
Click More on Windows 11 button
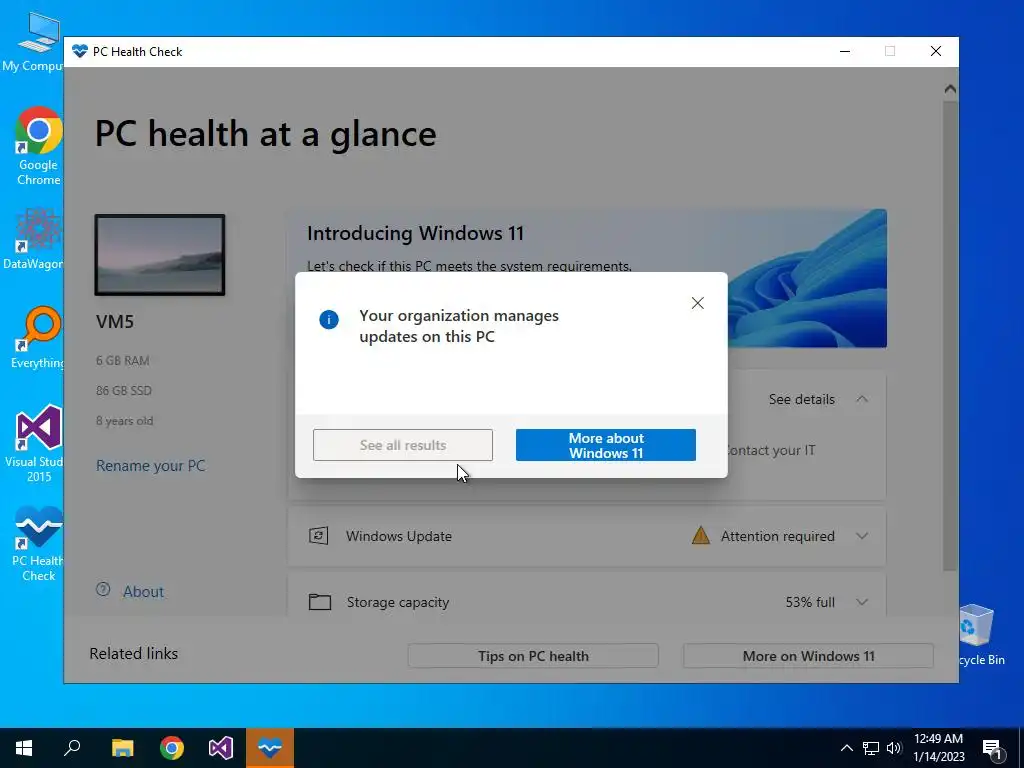(x=808, y=656)
